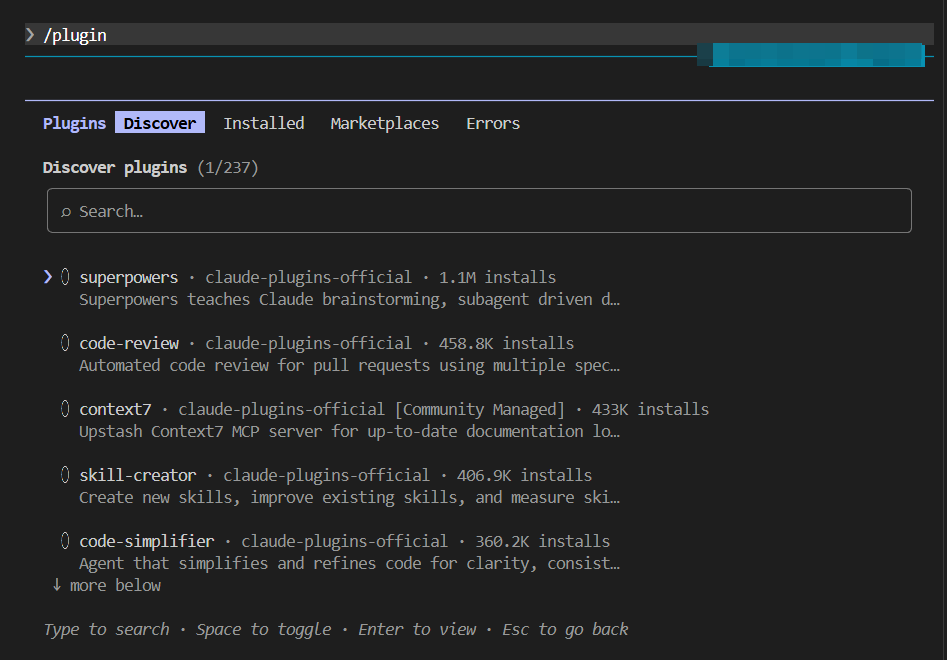The image size is (947, 660).
Task: Click the /plugin command input line
Action: (x=479, y=34)
